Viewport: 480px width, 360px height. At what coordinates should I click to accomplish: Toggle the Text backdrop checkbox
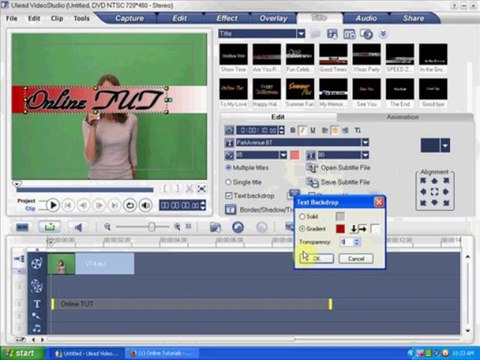(x=229, y=196)
